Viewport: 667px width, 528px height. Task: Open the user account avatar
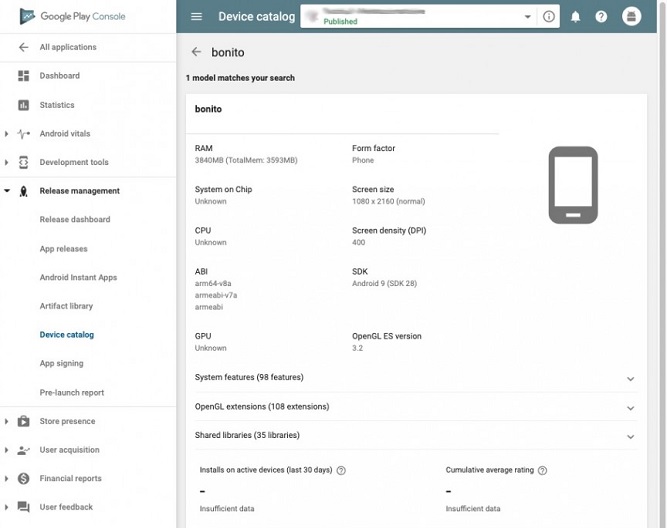point(631,17)
